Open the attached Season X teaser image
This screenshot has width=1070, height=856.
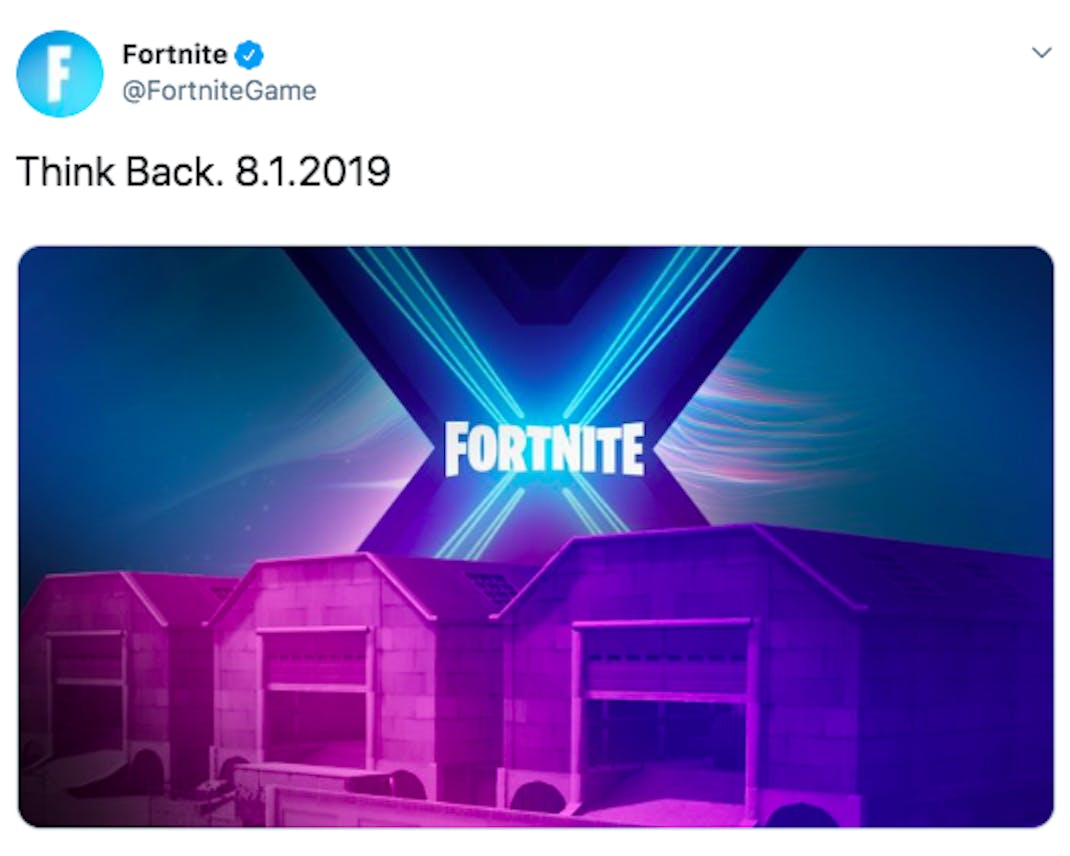[536, 537]
